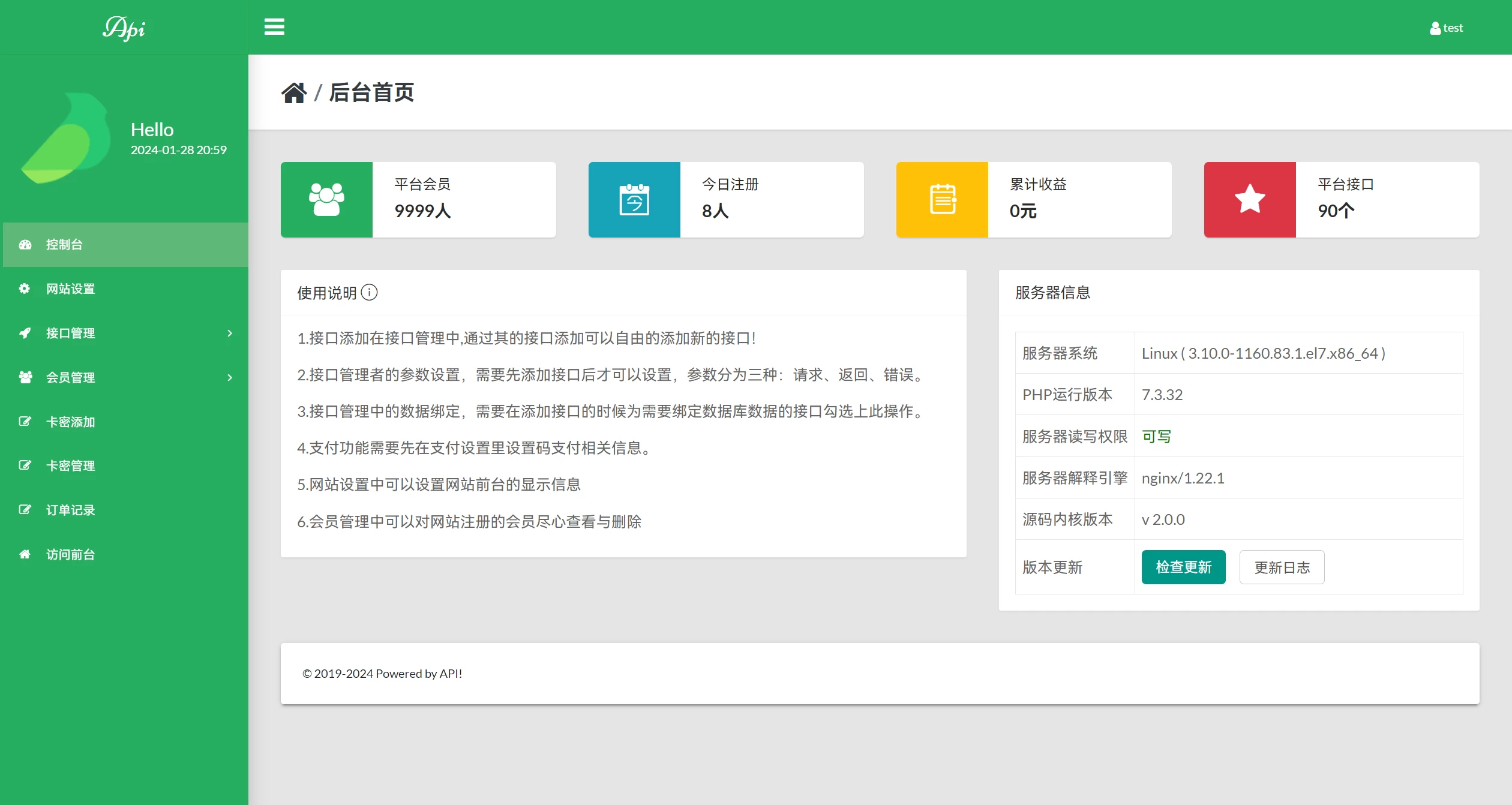Screen dimensions: 1512x805
Task: Expand the 会员管理 submenu chevron
Action: click(230, 377)
